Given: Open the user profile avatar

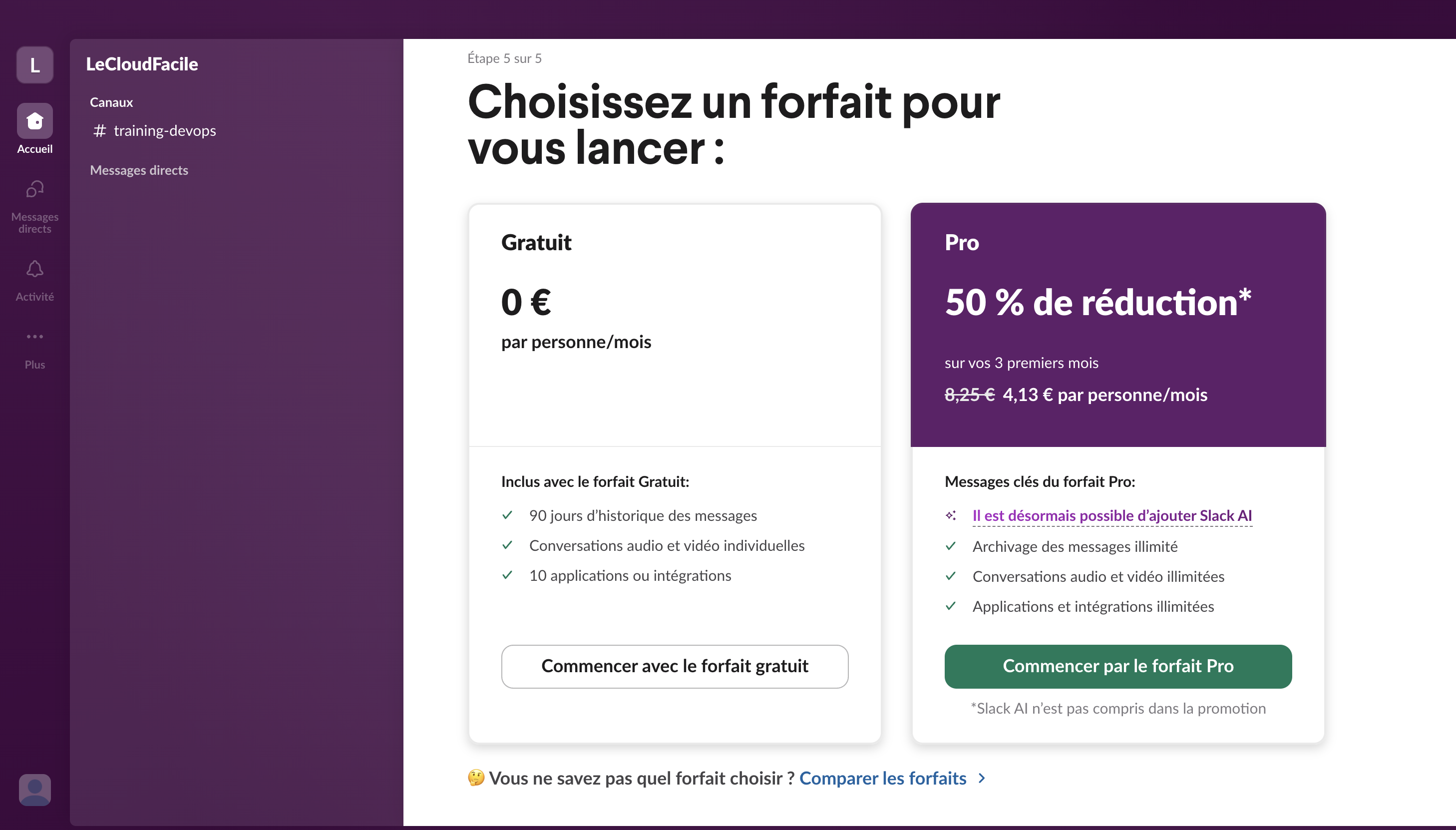Looking at the screenshot, I should [x=35, y=790].
